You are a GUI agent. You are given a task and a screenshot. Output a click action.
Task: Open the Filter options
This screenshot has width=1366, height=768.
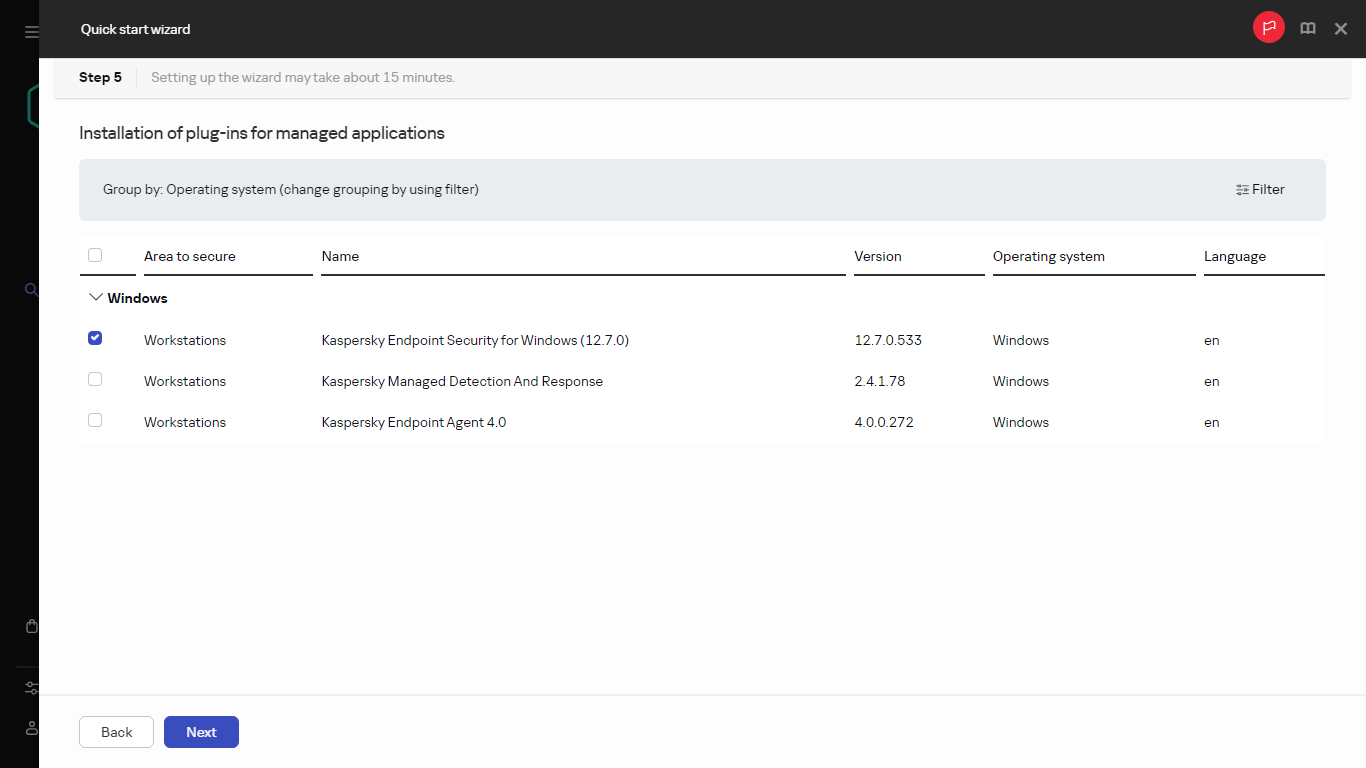[1260, 189]
